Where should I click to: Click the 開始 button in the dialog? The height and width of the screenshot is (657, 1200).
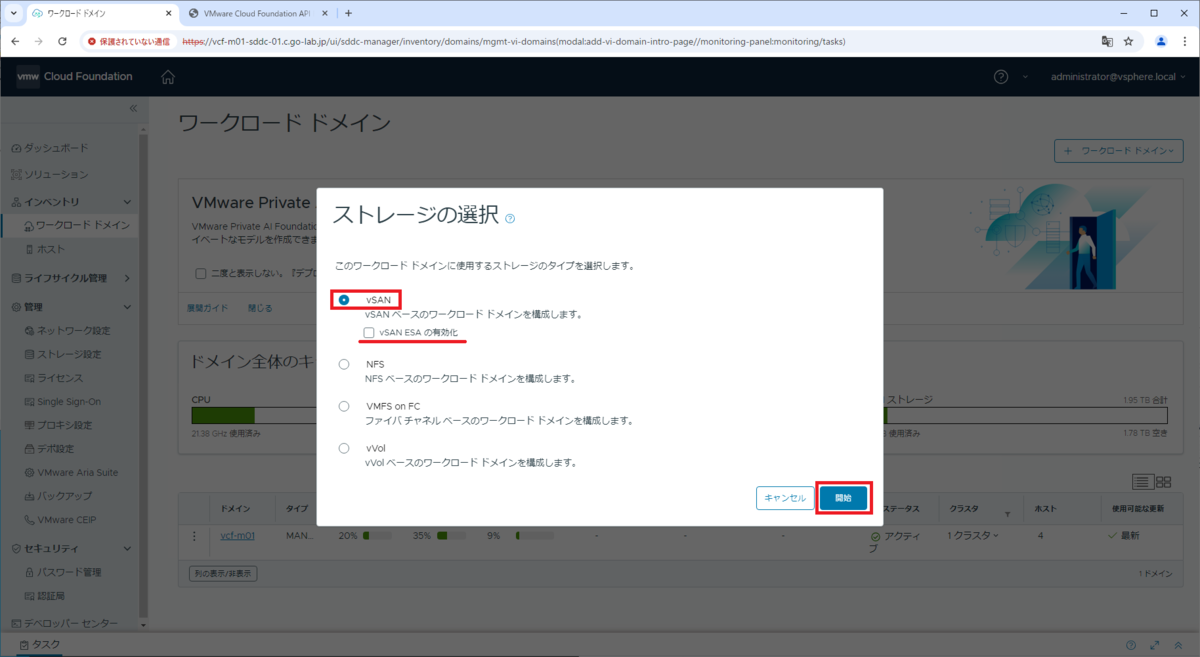[843, 498]
